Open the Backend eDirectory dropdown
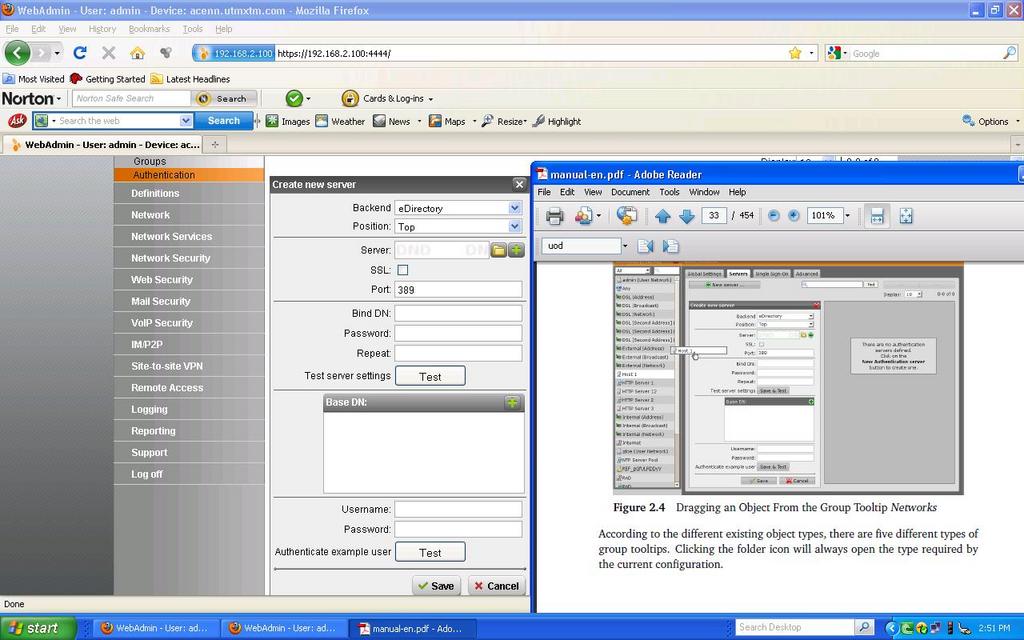This screenshot has height=640, width=1024. [x=514, y=208]
